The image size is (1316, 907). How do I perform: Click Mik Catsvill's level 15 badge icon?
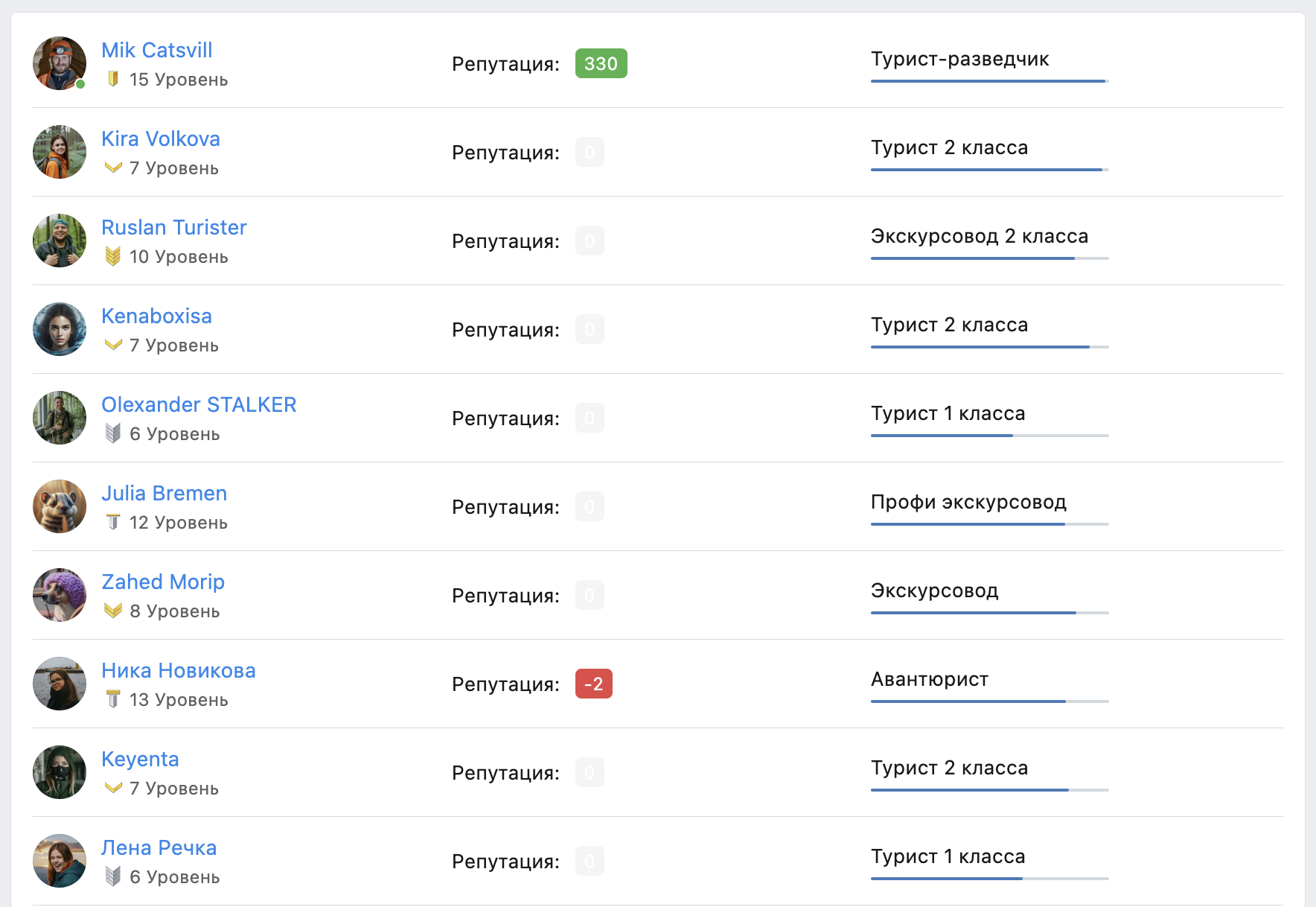pos(113,79)
